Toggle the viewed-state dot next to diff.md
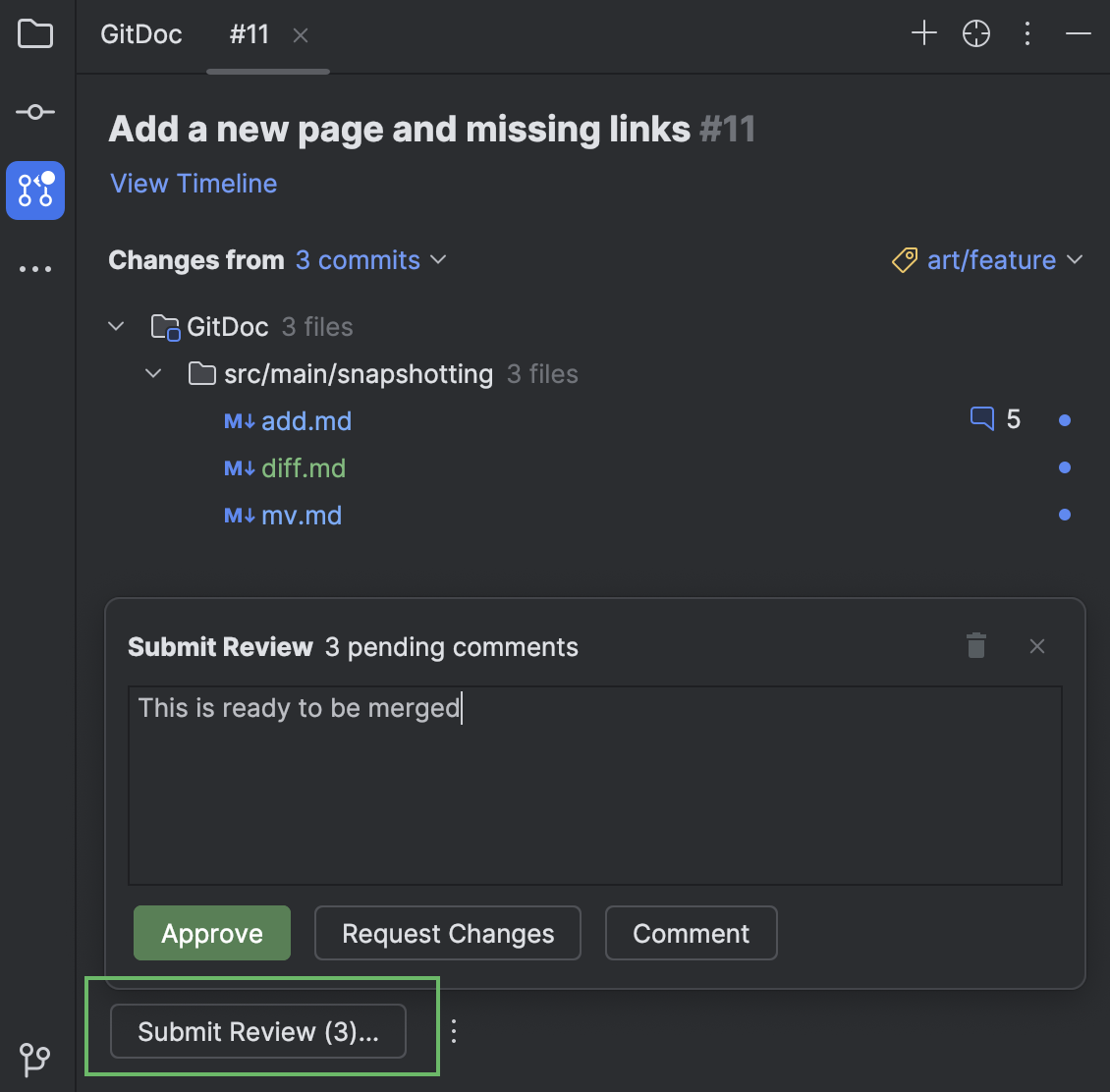1110x1092 pixels. click(1065, 466)
